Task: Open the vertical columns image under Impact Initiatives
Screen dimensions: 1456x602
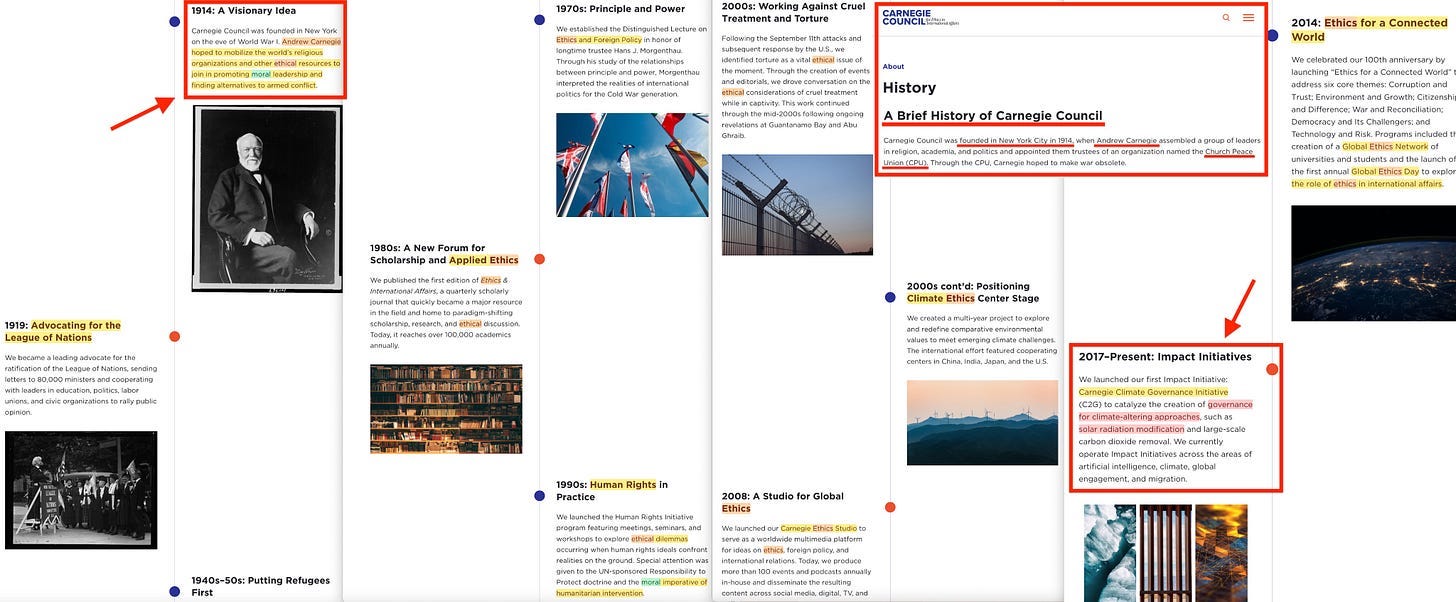Action: pyautogui.click(x=1166, y=552)
